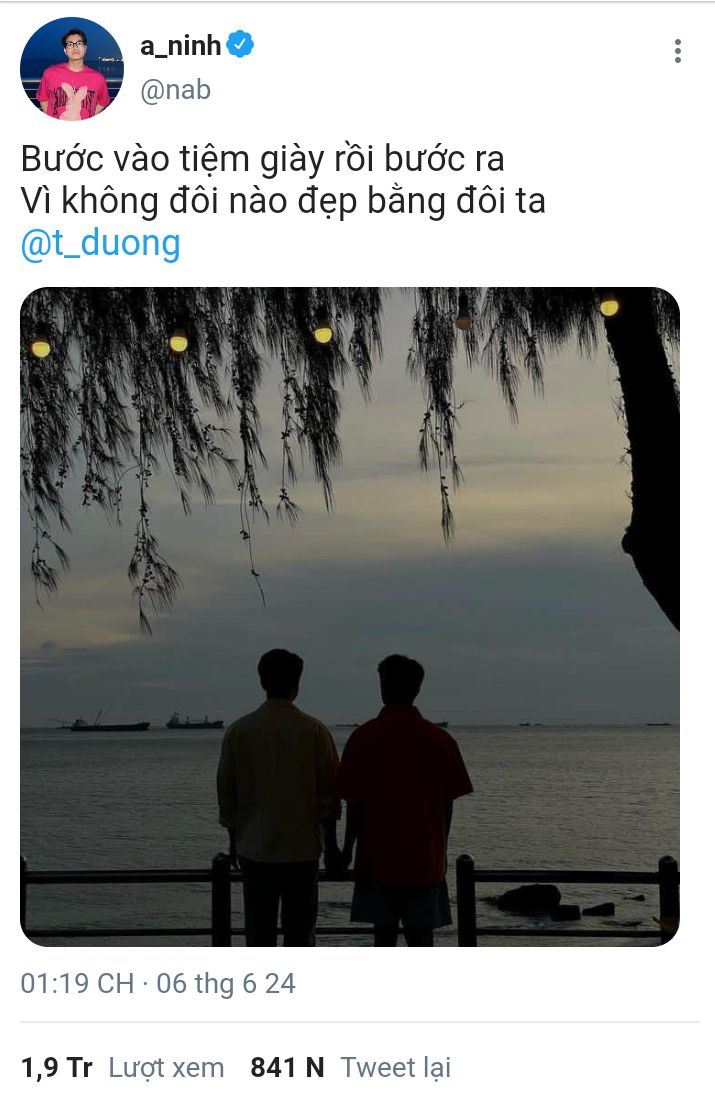Open the a_ninh display name
The width and height of the screenshot is (715, 1105).
180,46
